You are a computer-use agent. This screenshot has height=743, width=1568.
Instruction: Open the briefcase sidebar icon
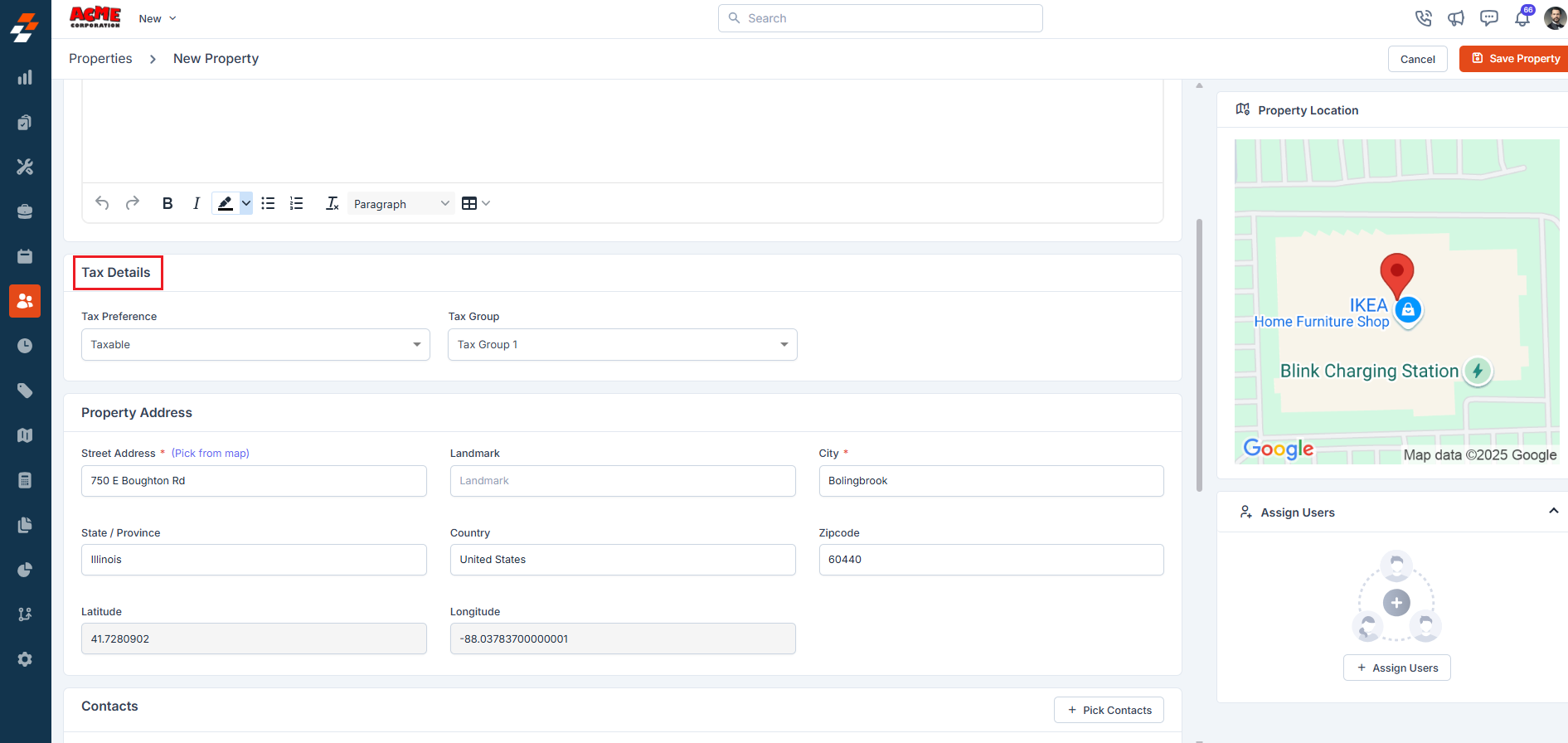(x=25, y=211)
